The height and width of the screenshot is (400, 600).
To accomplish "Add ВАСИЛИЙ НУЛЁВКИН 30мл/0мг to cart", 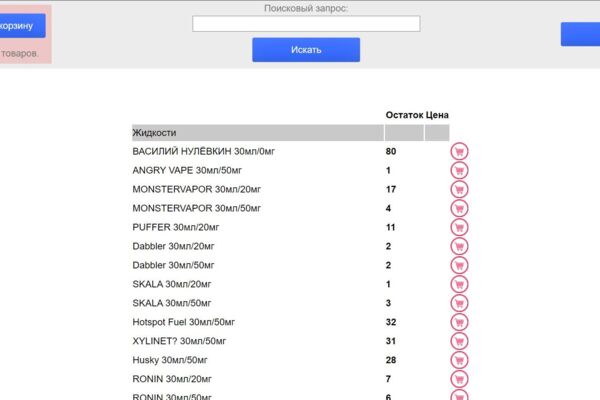I will click(x=459, y=152).
